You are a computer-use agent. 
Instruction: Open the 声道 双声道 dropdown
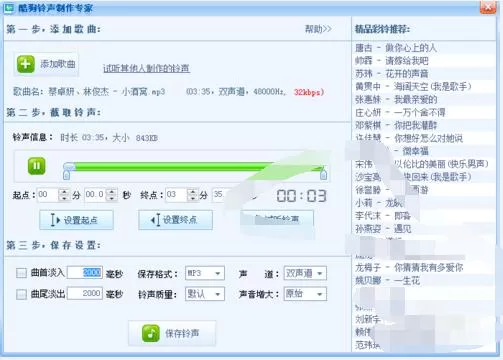pos(305,273)
